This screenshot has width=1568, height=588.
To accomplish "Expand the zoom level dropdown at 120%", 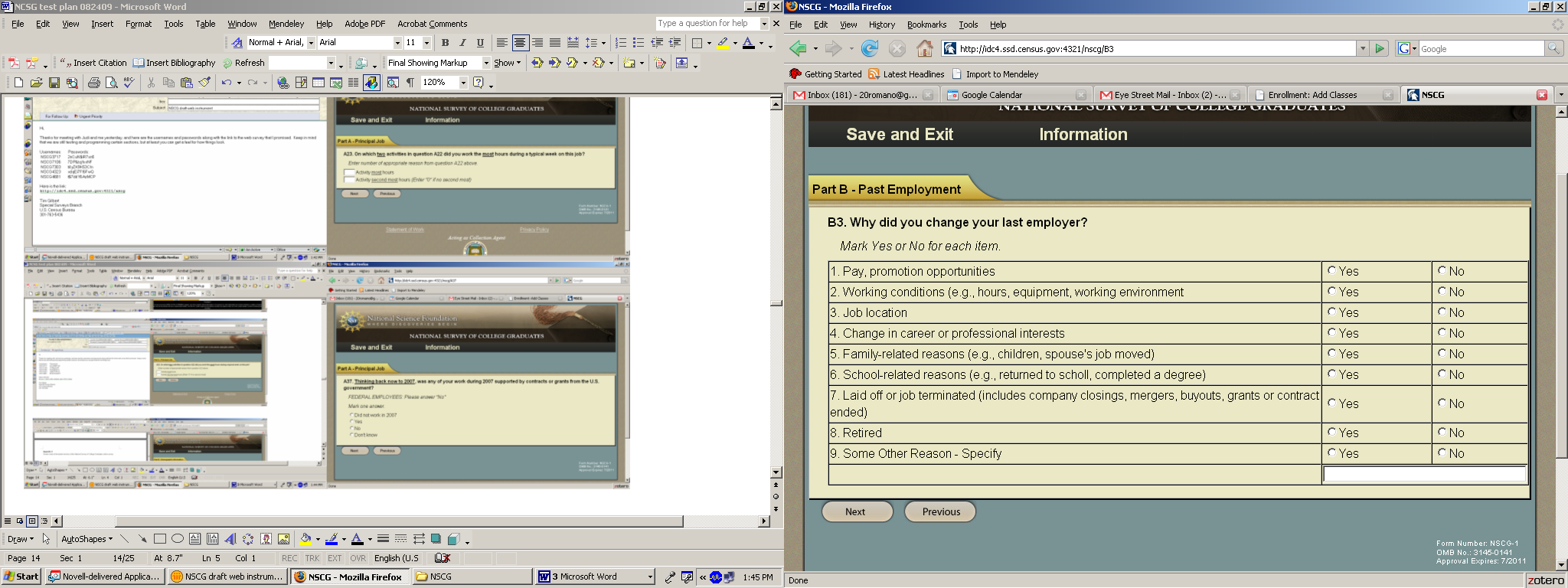I will (463, 83).
